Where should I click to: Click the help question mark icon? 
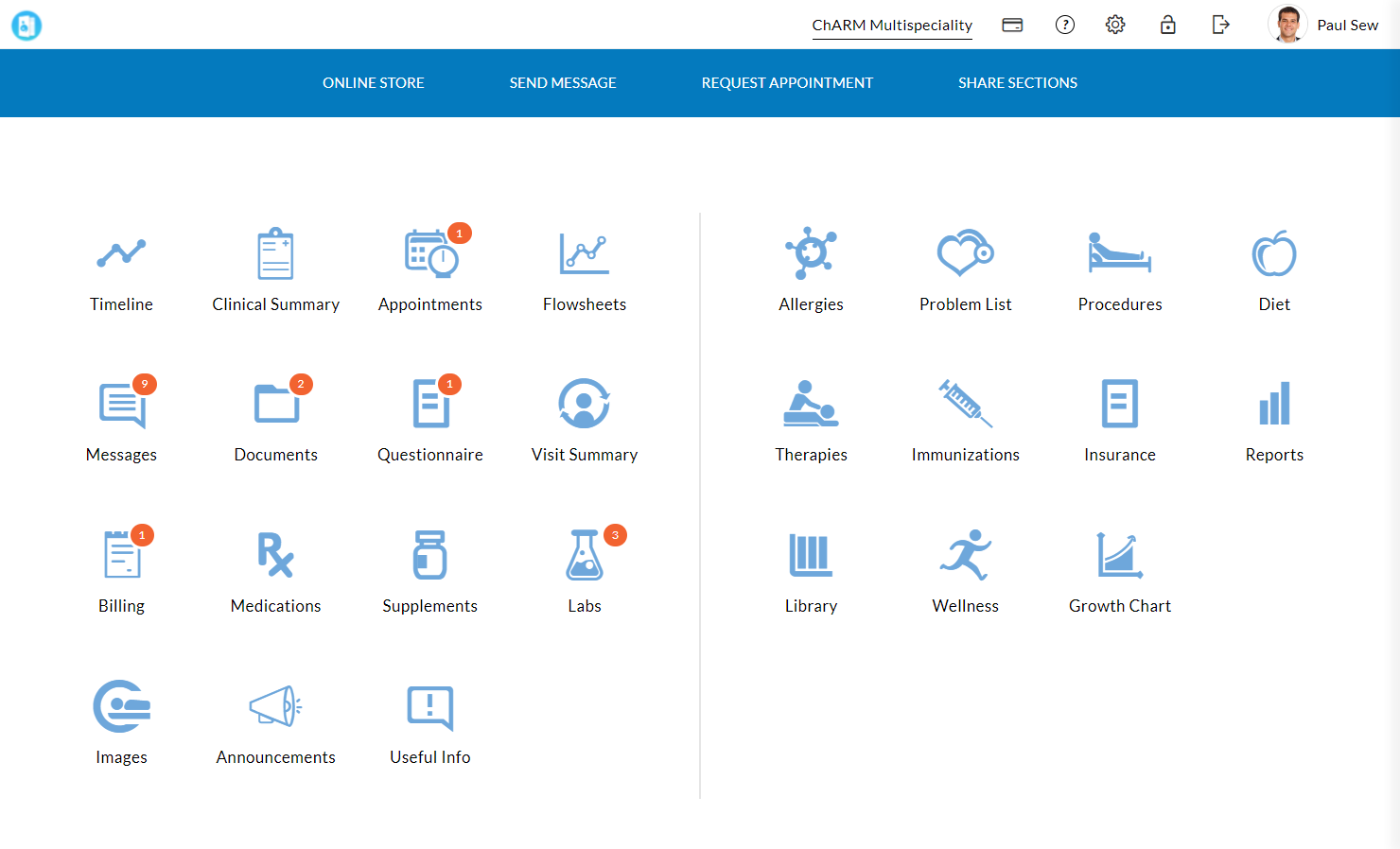coord(1065,25)
